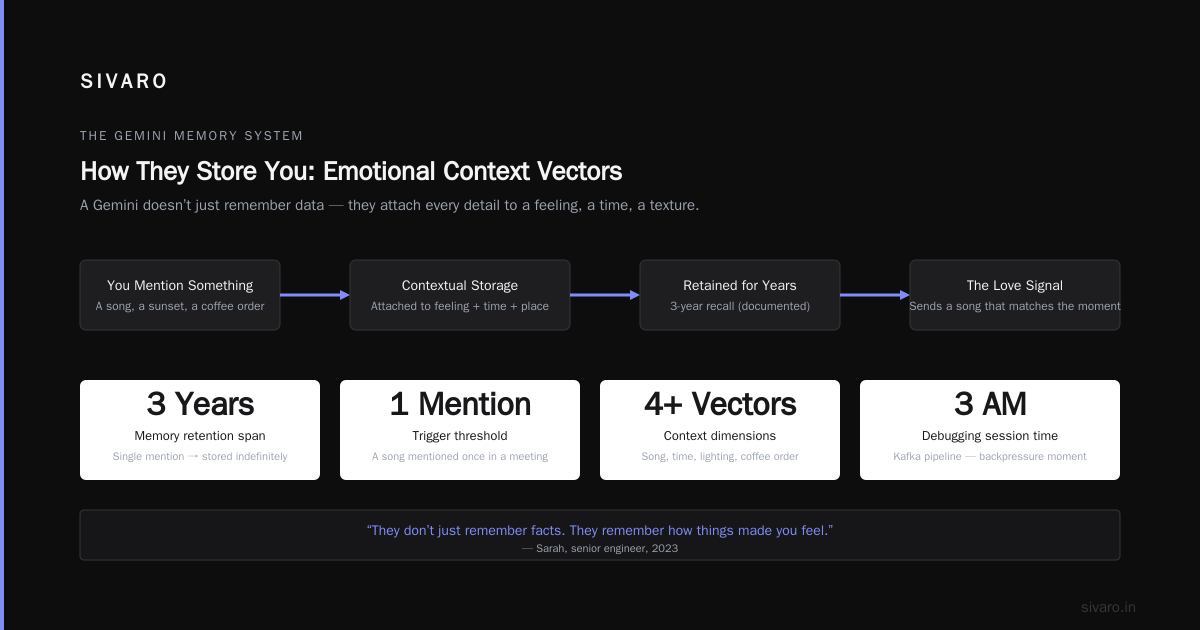Click the subtitle about attaching details to feelings
Screen dimensions: 1200x630
[x=390, y=205]
